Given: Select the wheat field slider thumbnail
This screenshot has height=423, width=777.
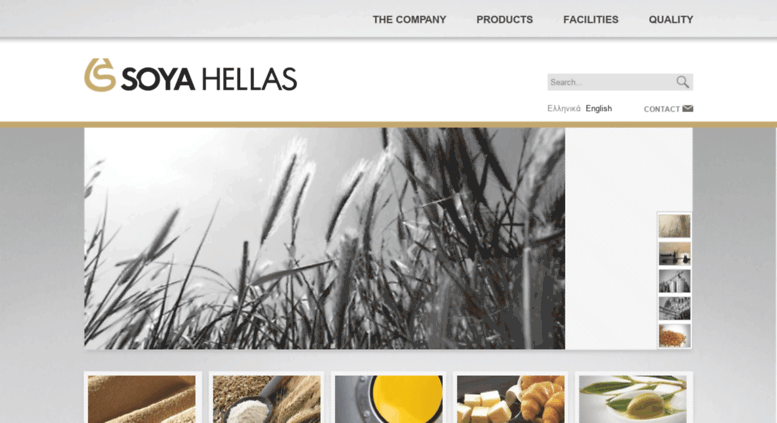Looking at the screenshot, I should pyautogui.click(x=674, y=226).
